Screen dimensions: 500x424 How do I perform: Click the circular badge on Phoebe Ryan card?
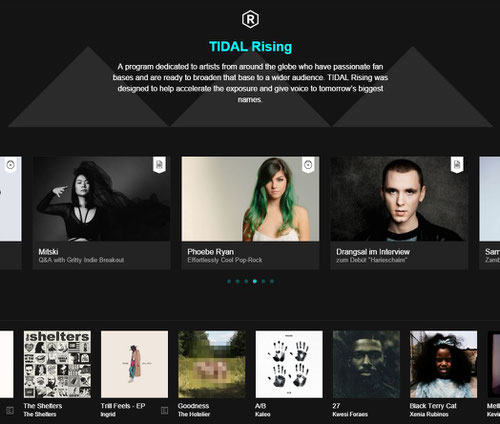(x=308, y=165)
